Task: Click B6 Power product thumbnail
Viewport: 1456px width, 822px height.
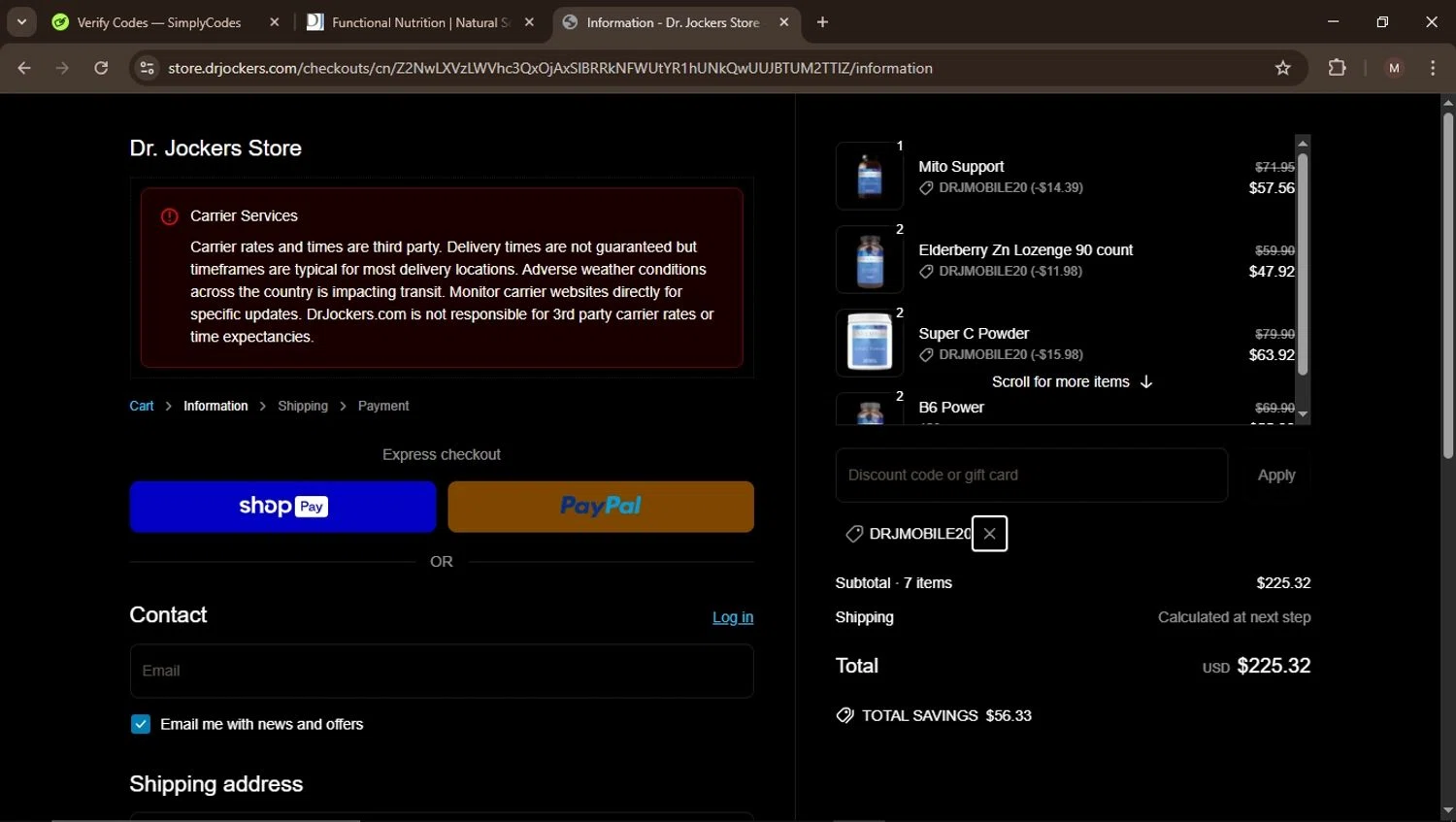Action: pos(870,410)
